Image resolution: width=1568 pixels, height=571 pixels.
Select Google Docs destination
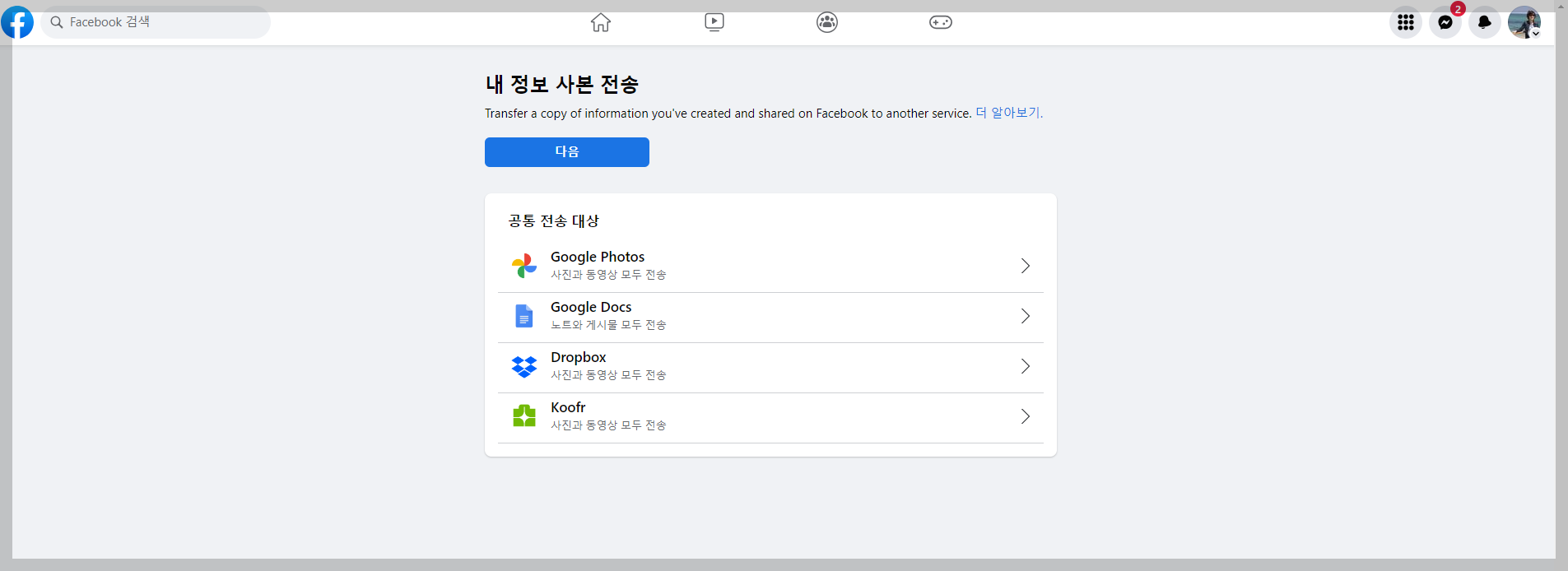pos(770,317)
